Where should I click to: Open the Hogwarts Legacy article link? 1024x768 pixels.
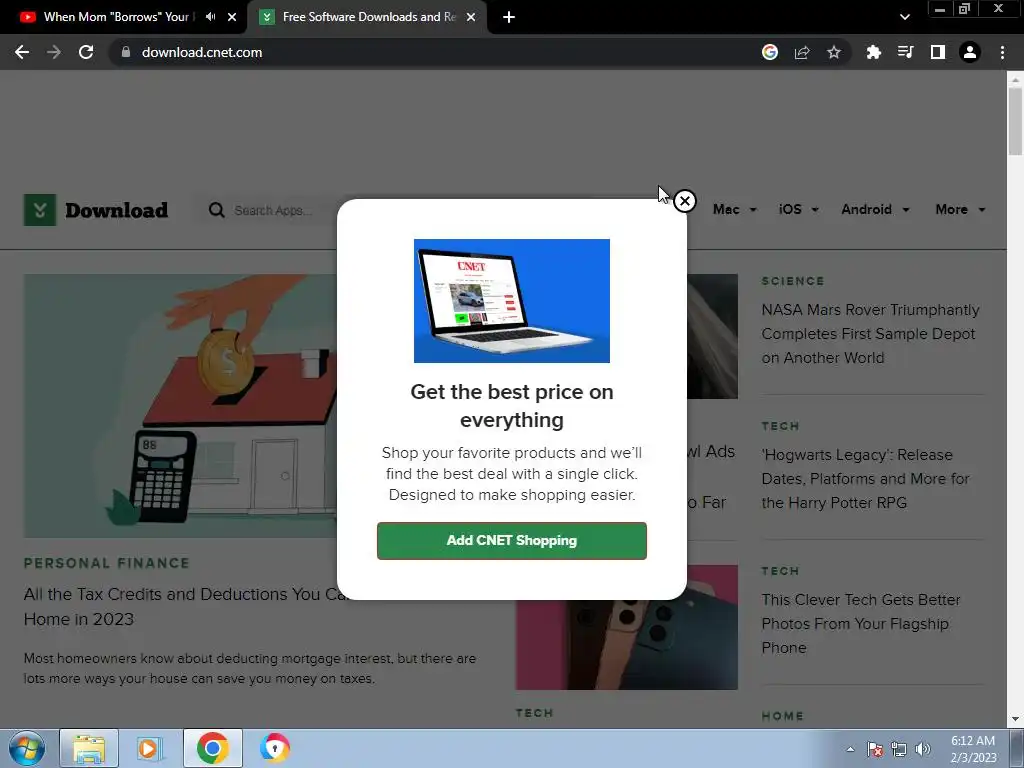(x=865, y=479)
